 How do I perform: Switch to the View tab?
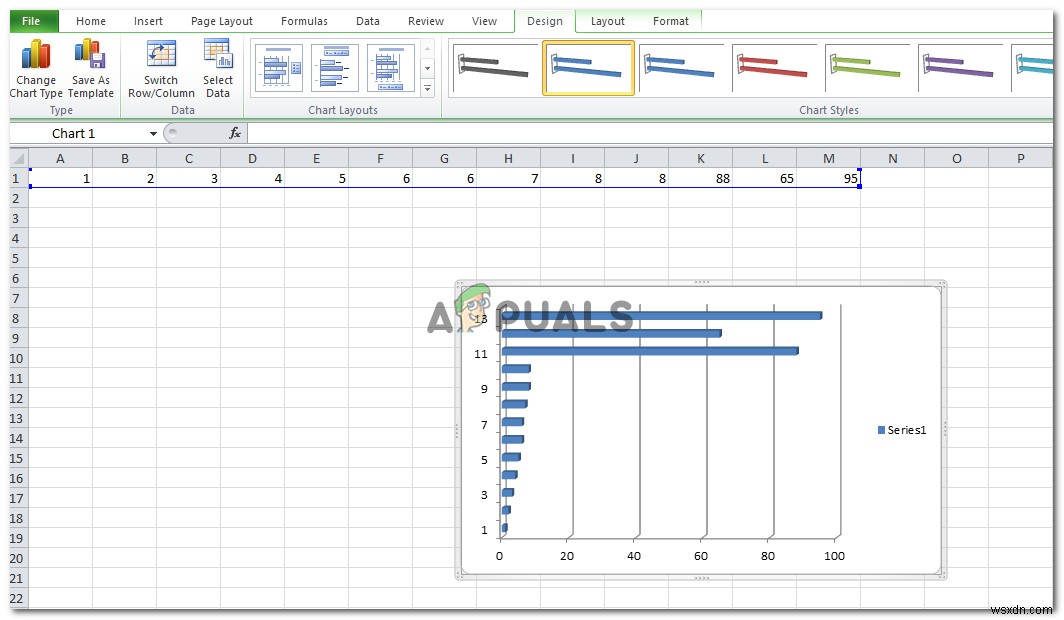pos(484,21)
